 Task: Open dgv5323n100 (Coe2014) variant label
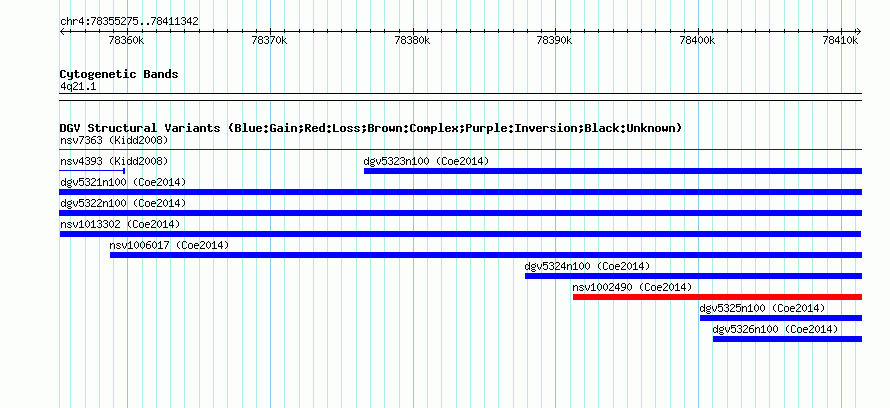pyautogui.click(x=426, y=161)
